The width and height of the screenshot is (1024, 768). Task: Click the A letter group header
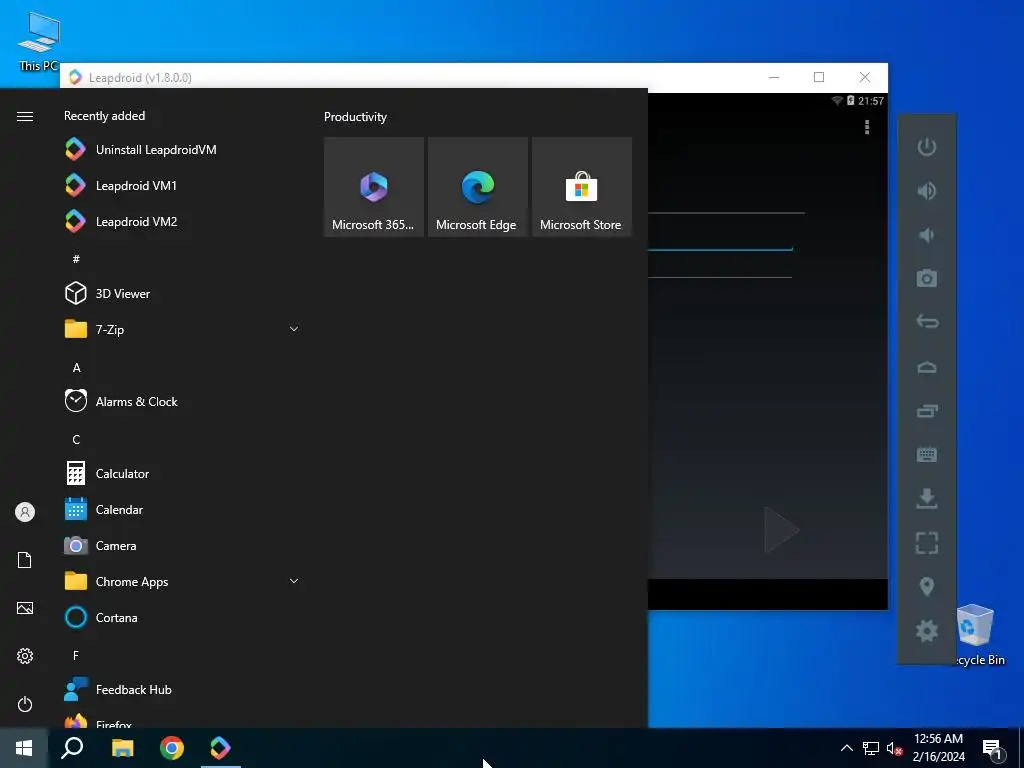pyautogui.click(x=76, y=368)
